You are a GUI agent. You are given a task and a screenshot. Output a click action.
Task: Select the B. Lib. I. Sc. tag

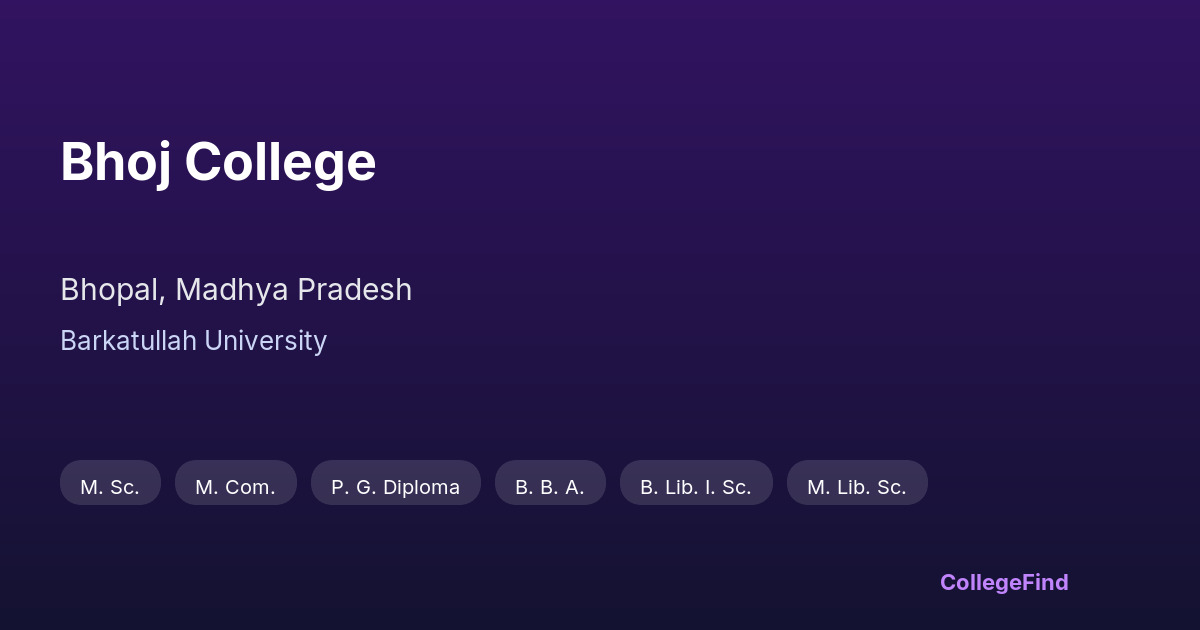[696, 483]
